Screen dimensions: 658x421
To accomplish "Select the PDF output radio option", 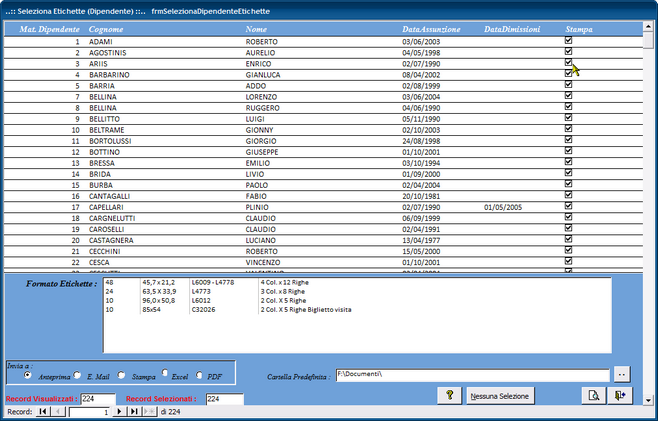I will [199, 375].
